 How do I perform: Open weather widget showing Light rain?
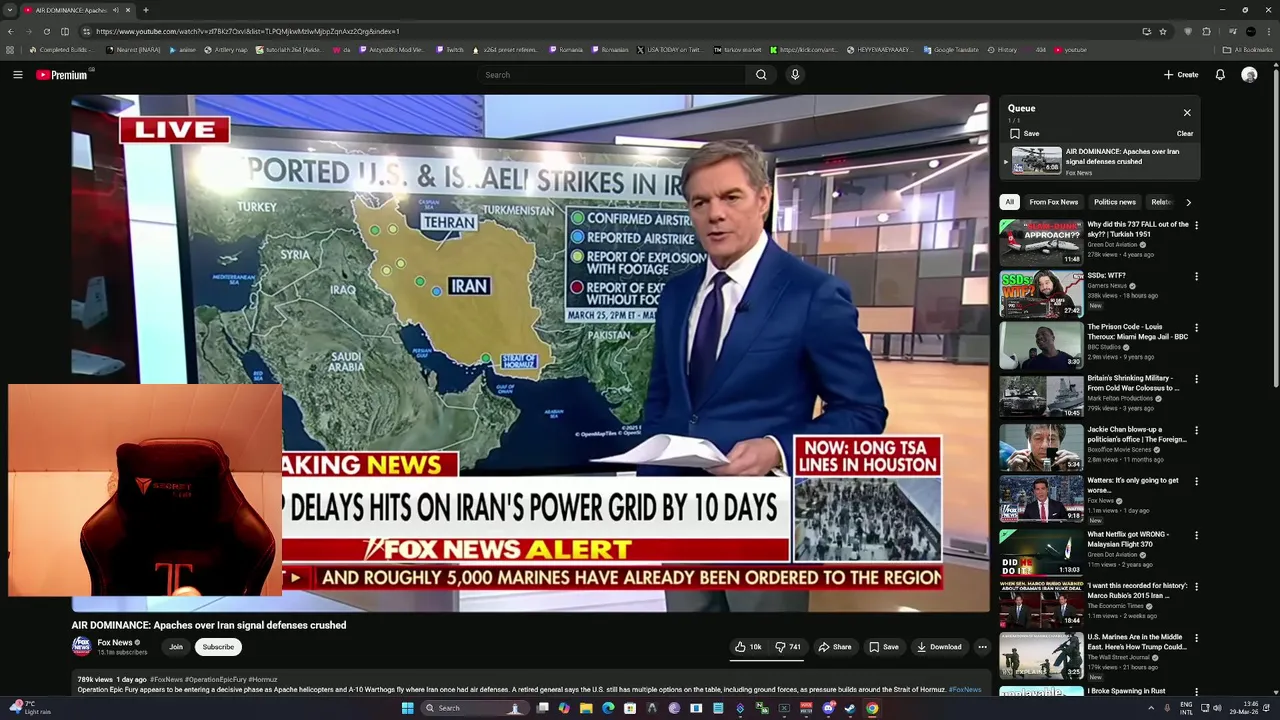click(x=30, y=708)
